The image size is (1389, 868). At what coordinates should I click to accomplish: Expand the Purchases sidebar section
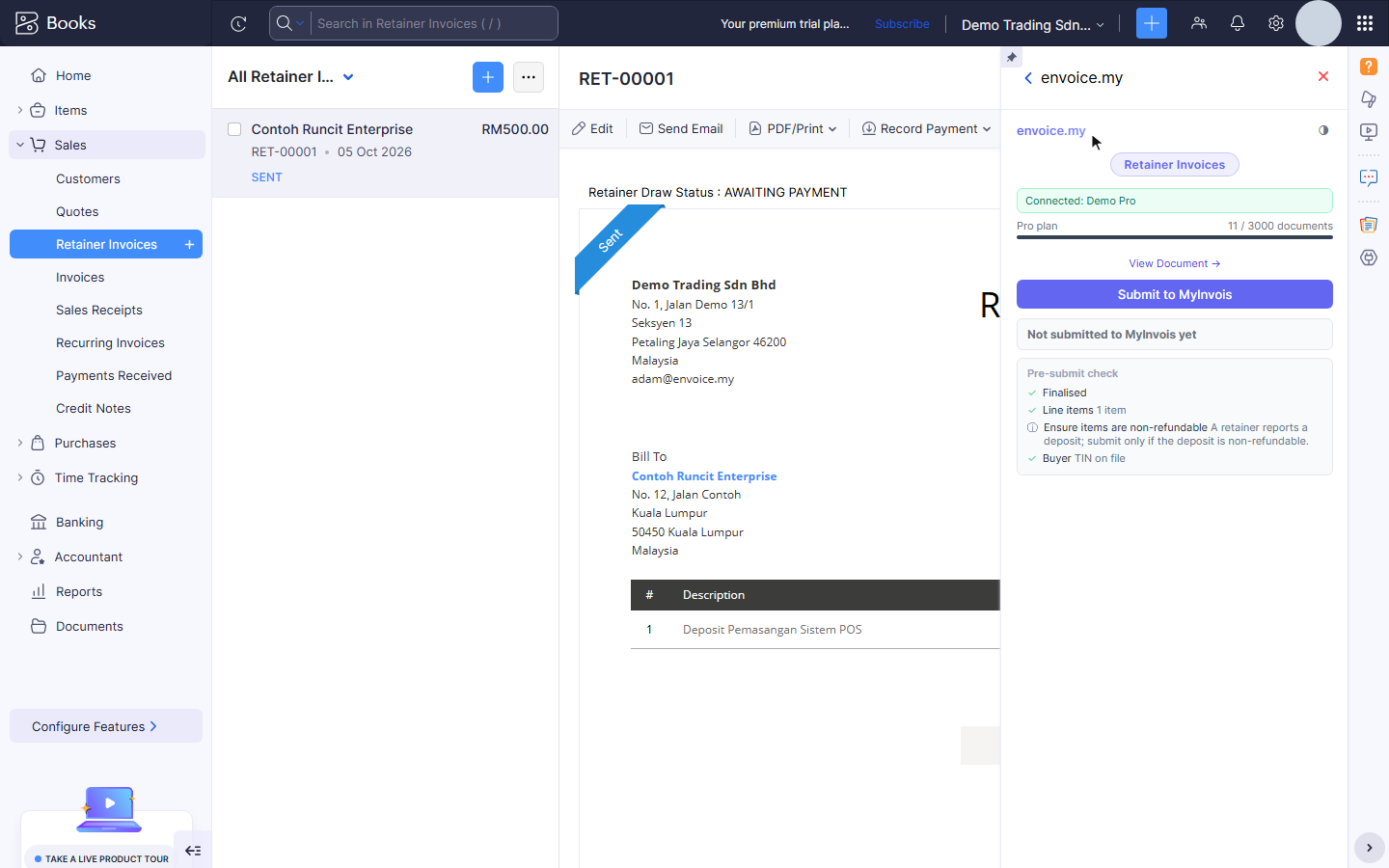pyautogui.click(x=20, y=444)
